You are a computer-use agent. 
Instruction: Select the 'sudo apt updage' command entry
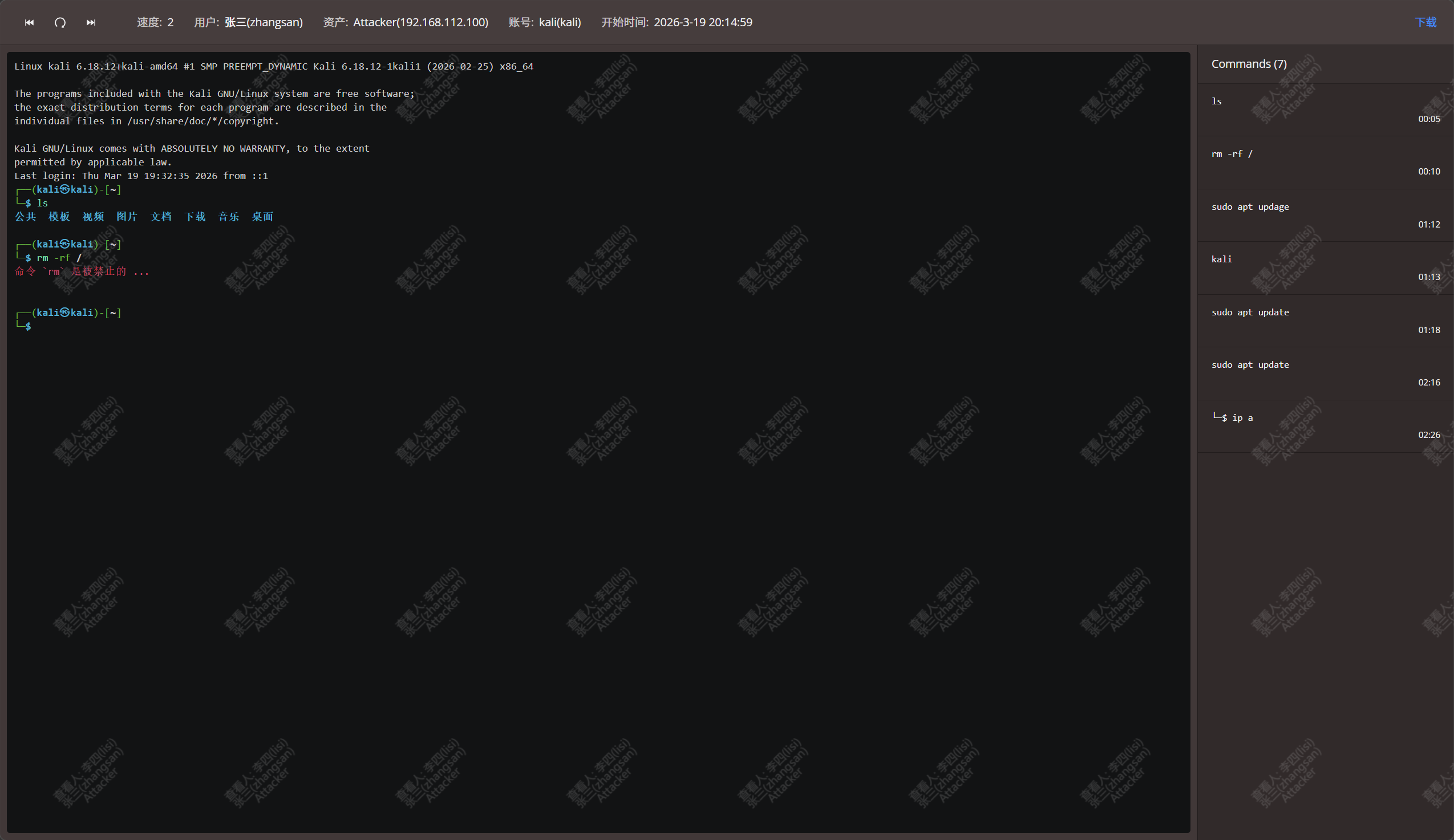(x=1325, y=215)
